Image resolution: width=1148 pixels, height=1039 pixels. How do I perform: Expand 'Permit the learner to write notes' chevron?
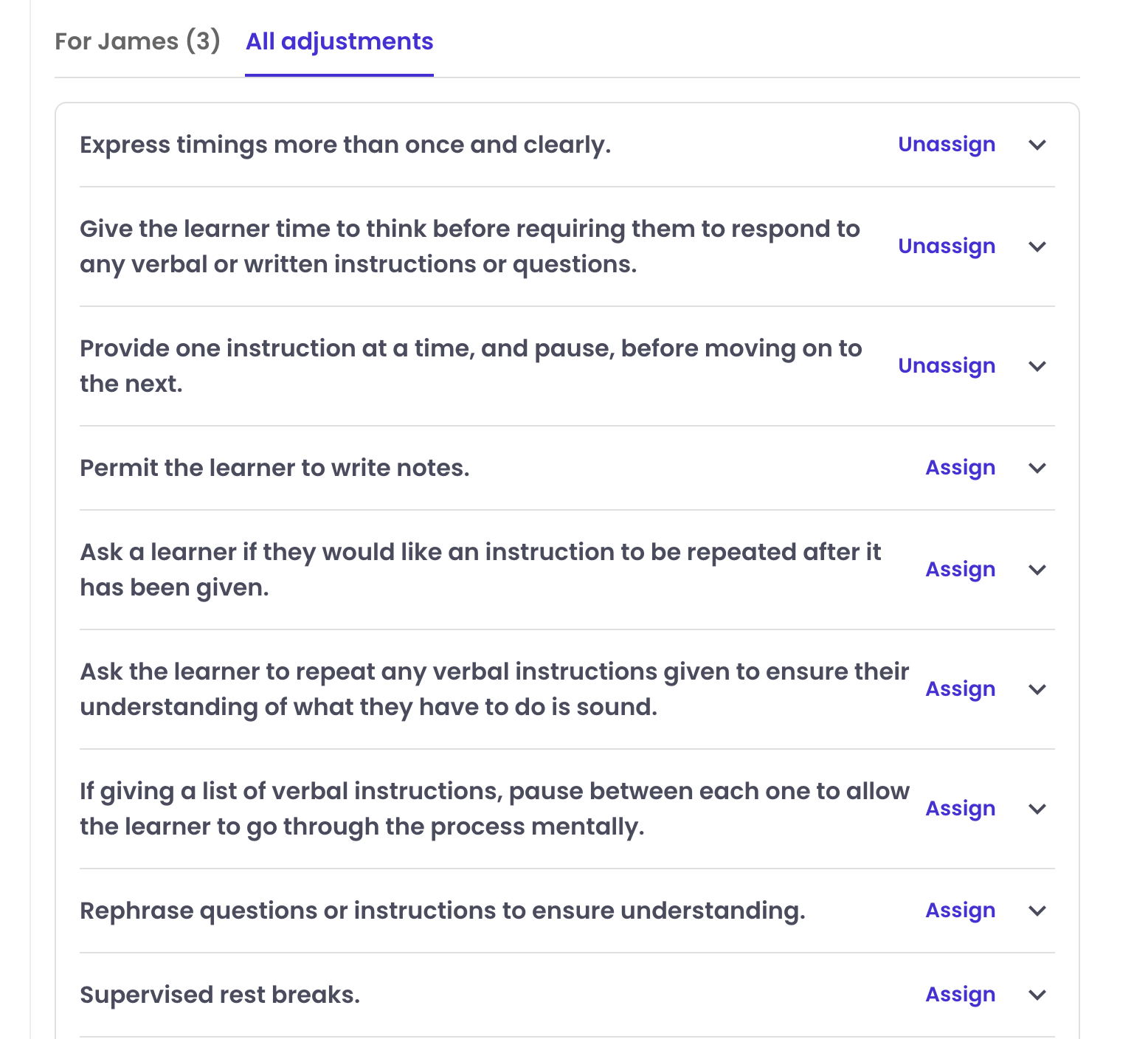(1037, 468)
